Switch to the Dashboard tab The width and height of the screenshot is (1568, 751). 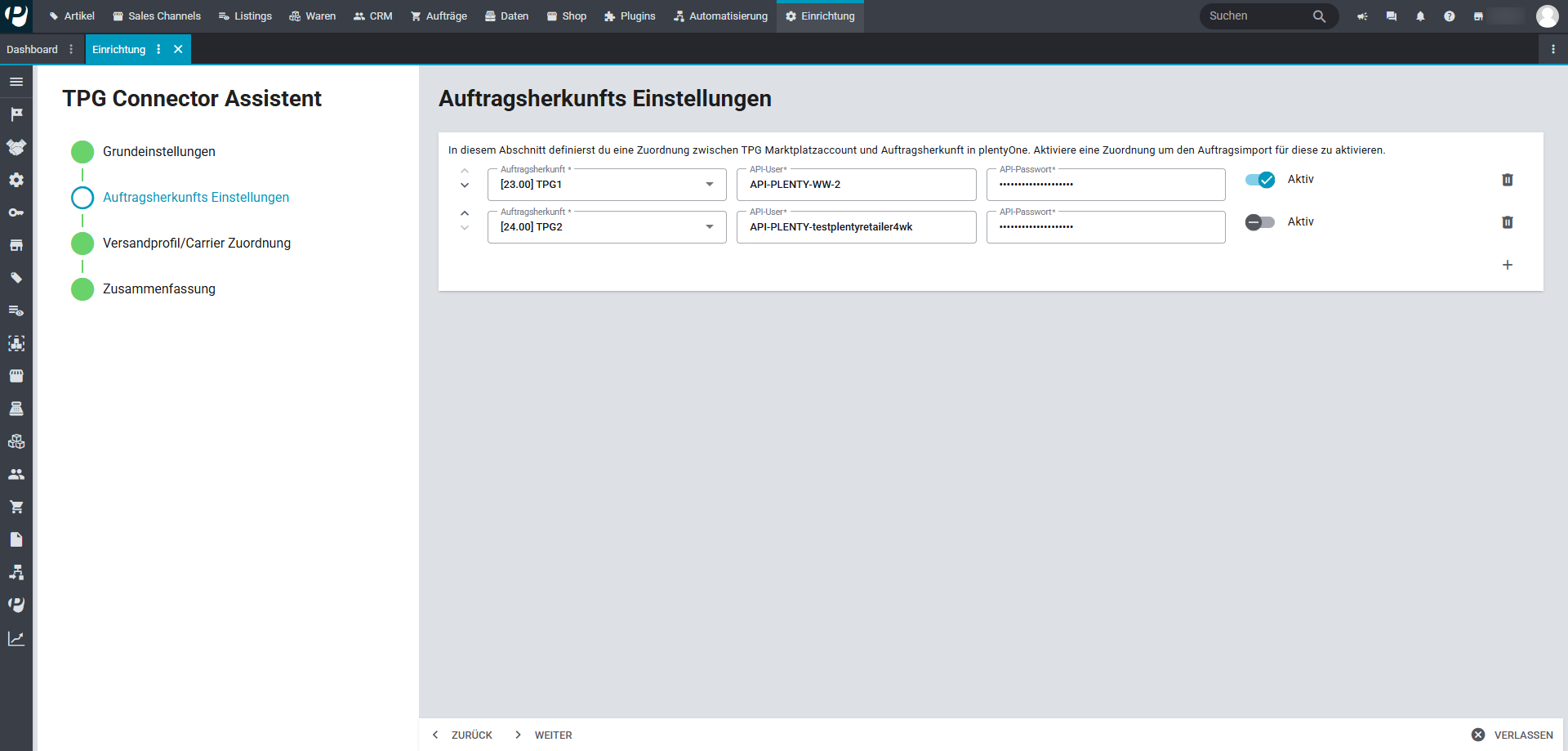click(x=32, y=49)
